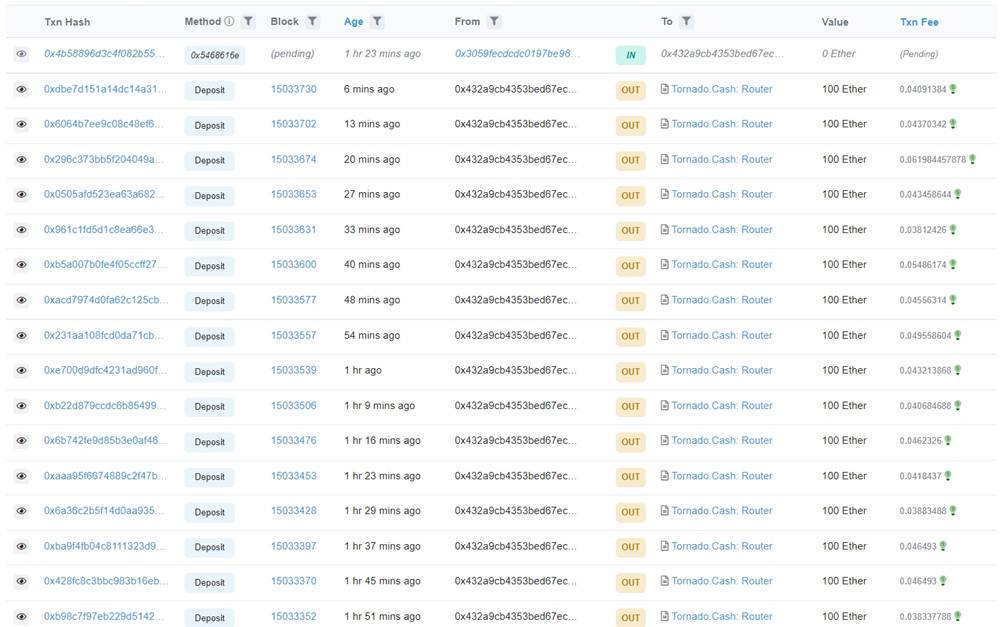1000x627 pixels.
Task: Open transaction hash 0xb98c7f97eb229d5142
Action: click(105, 616)
